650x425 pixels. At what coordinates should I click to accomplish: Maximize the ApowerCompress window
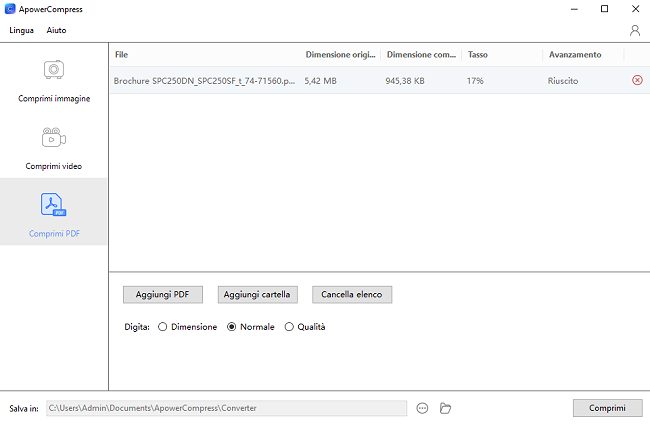604,9
